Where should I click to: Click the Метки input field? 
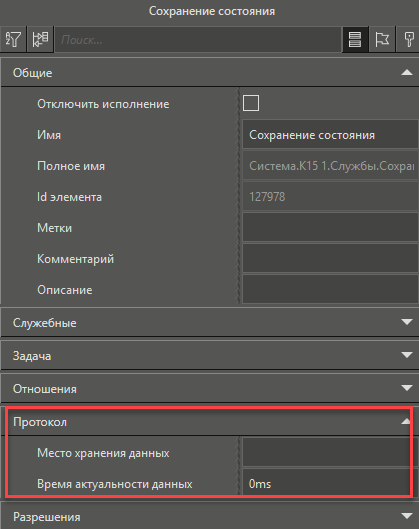[x=330, y=228]
